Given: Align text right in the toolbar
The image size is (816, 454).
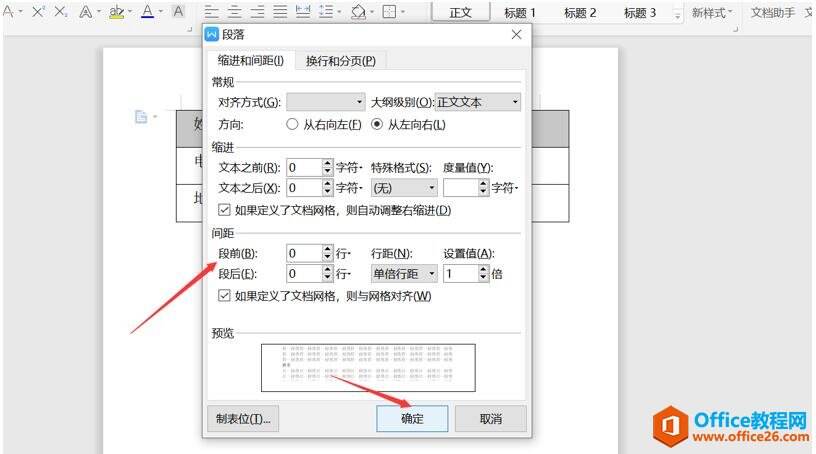Looking at the screenshot, I should [x=257, y=11].
